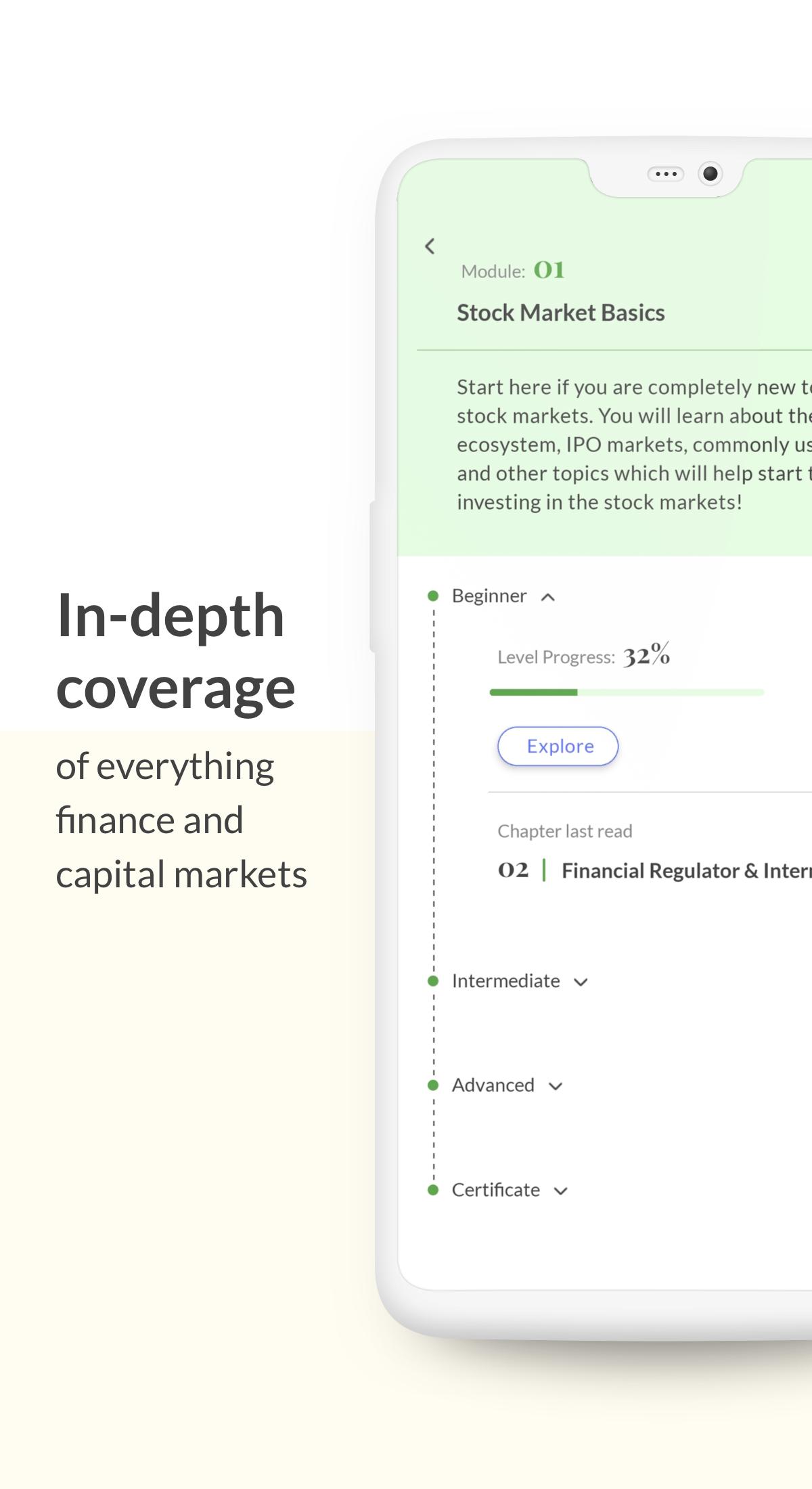Viewport: 812px width, 1489px height.
Task: Select the Advanced timeline dot
Action: tap(433, 1085)
